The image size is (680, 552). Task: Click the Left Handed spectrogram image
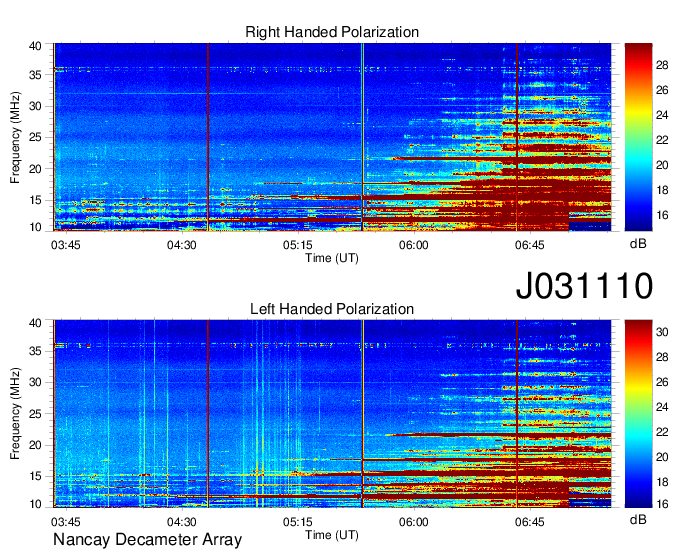332,414
